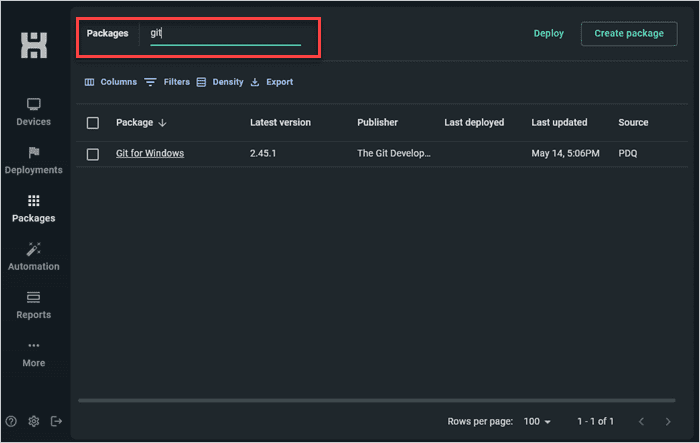Open the Columns chooser
This screenshot has height=443, width=700.
click(111, 82)
